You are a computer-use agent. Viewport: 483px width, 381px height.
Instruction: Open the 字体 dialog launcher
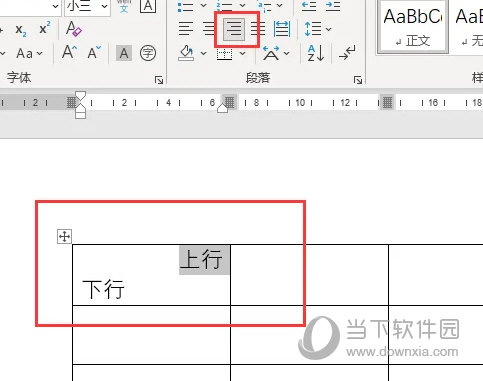click(x=159, y=80)
